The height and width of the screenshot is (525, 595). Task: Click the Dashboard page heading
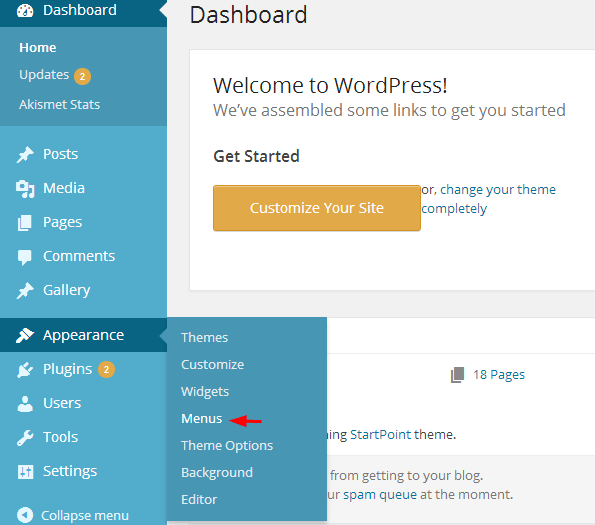coord(248,15)
